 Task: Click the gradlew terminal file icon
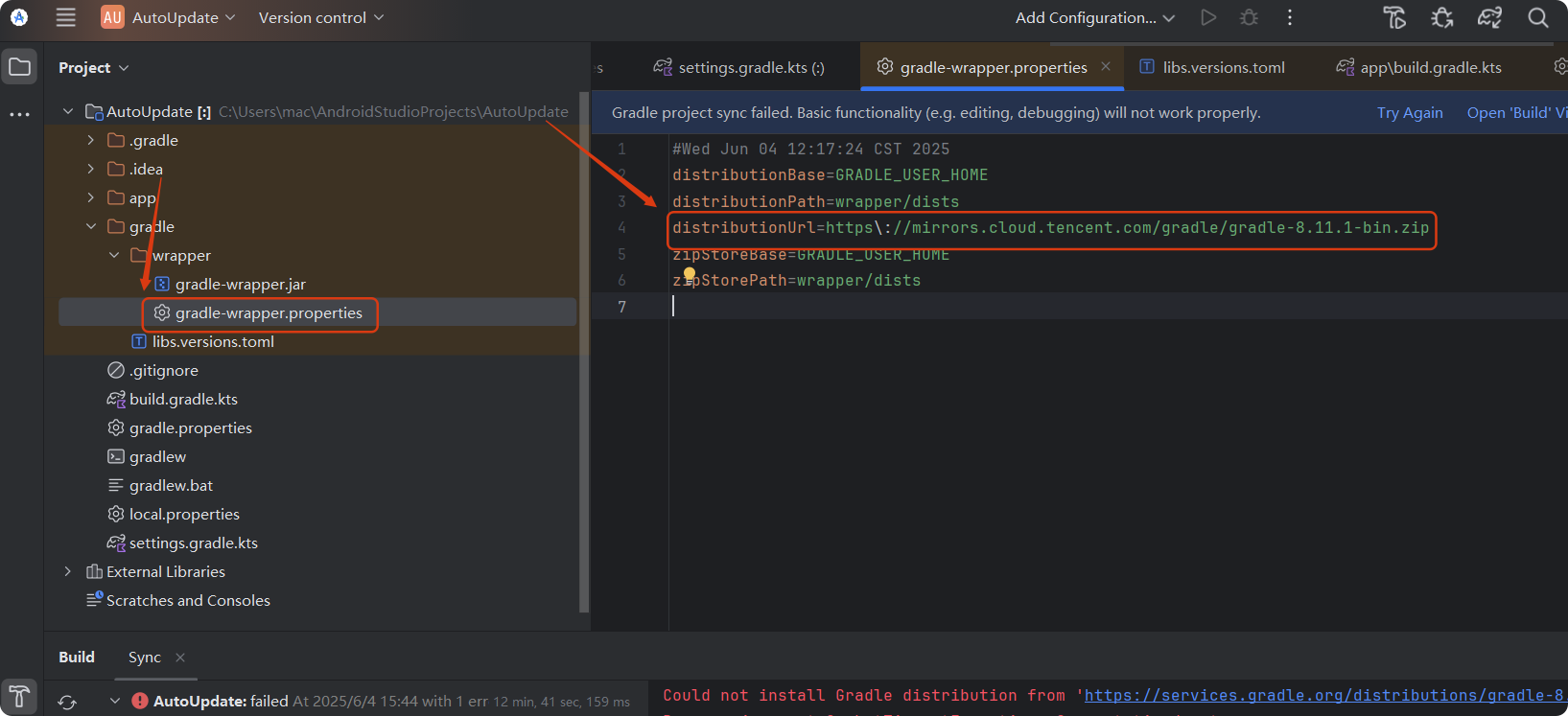click(116, 456)
